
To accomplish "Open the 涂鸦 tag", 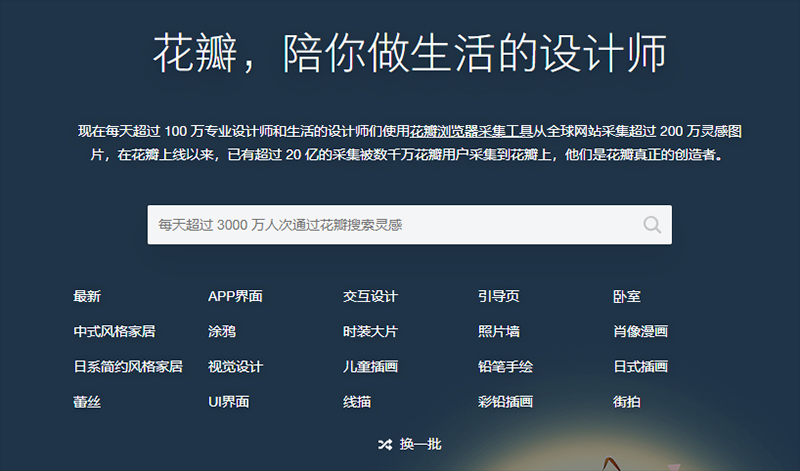I will (222, 331).
